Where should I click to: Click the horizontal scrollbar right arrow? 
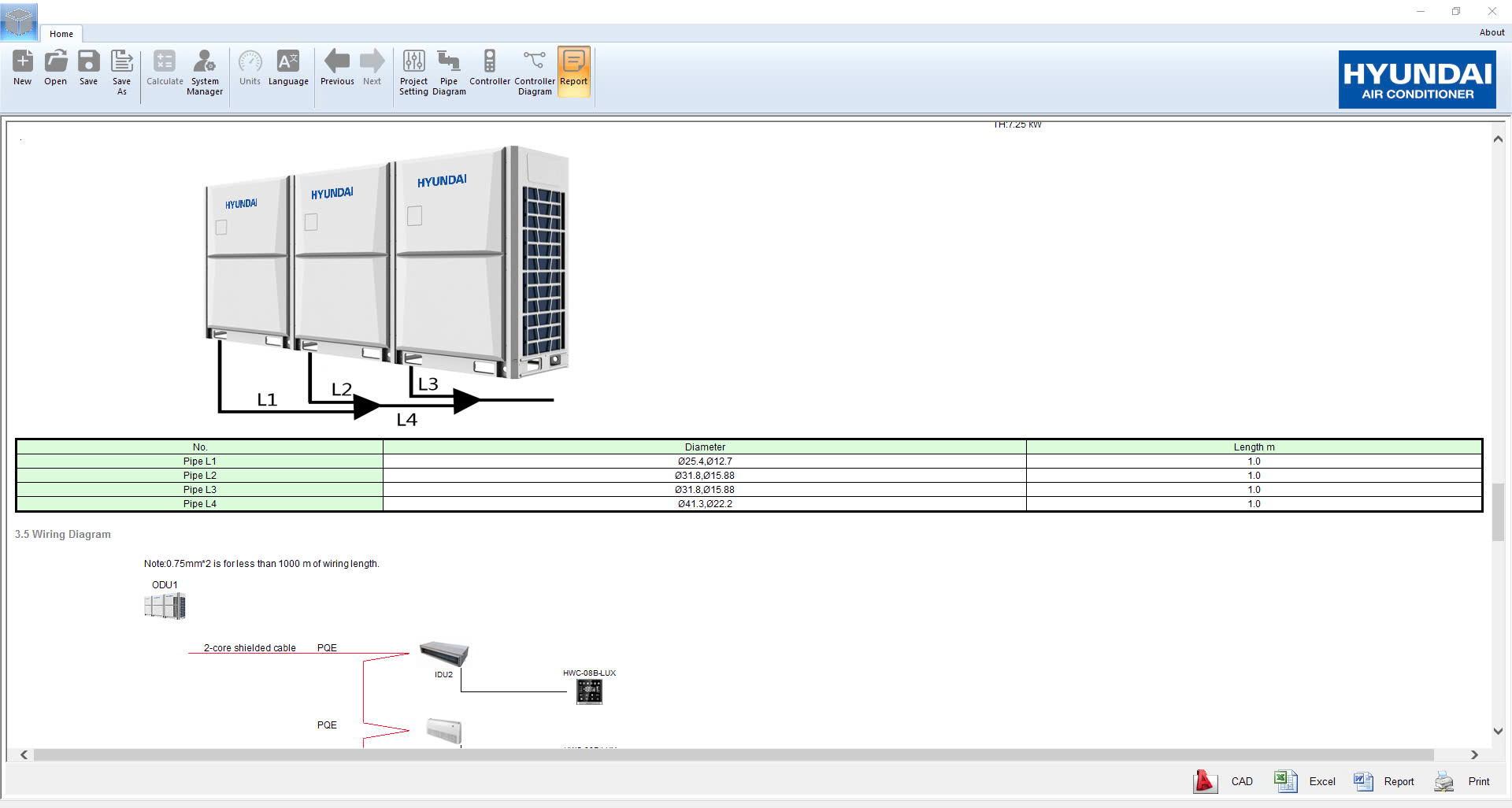(x=1474, y=754)
